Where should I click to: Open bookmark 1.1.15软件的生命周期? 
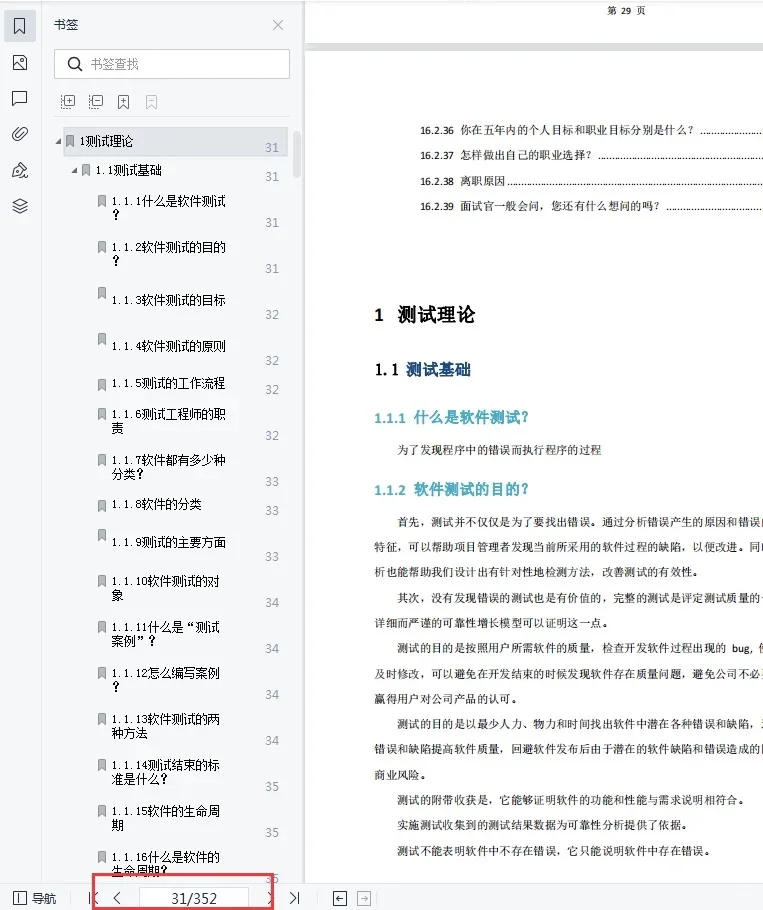click(x=165, y=818)
